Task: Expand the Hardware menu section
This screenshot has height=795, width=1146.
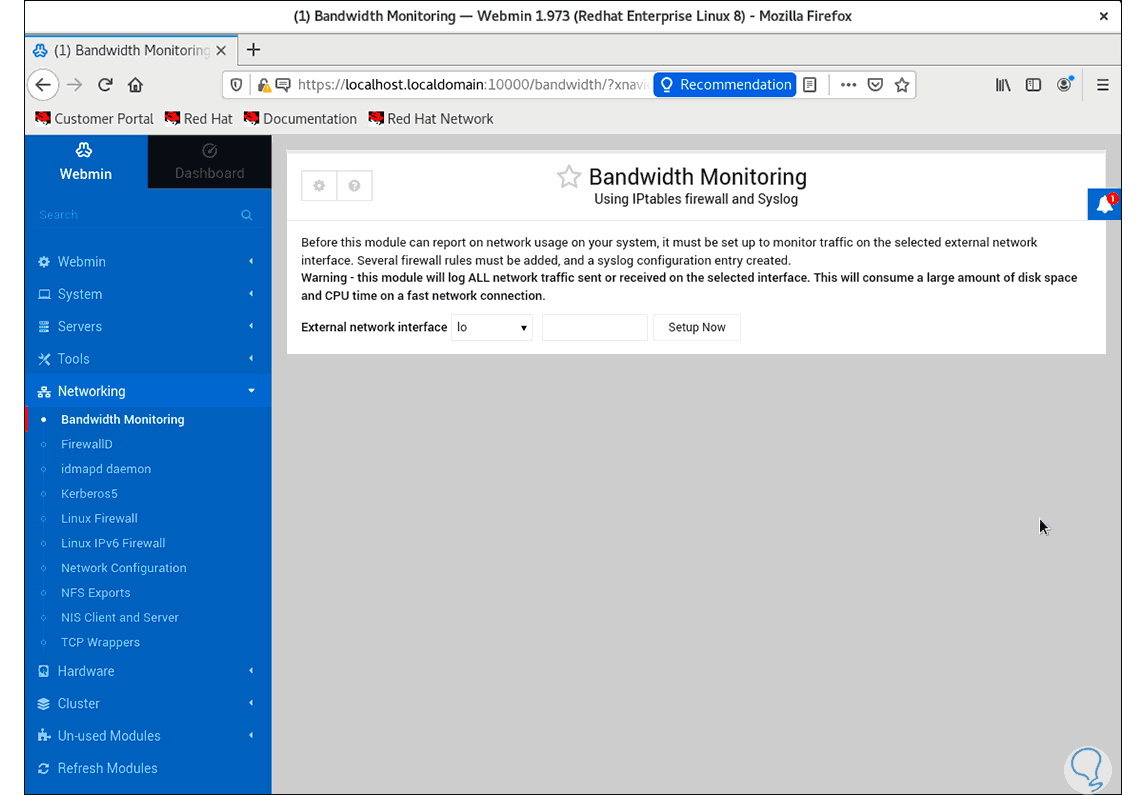Action: click(x=148, y=671)
